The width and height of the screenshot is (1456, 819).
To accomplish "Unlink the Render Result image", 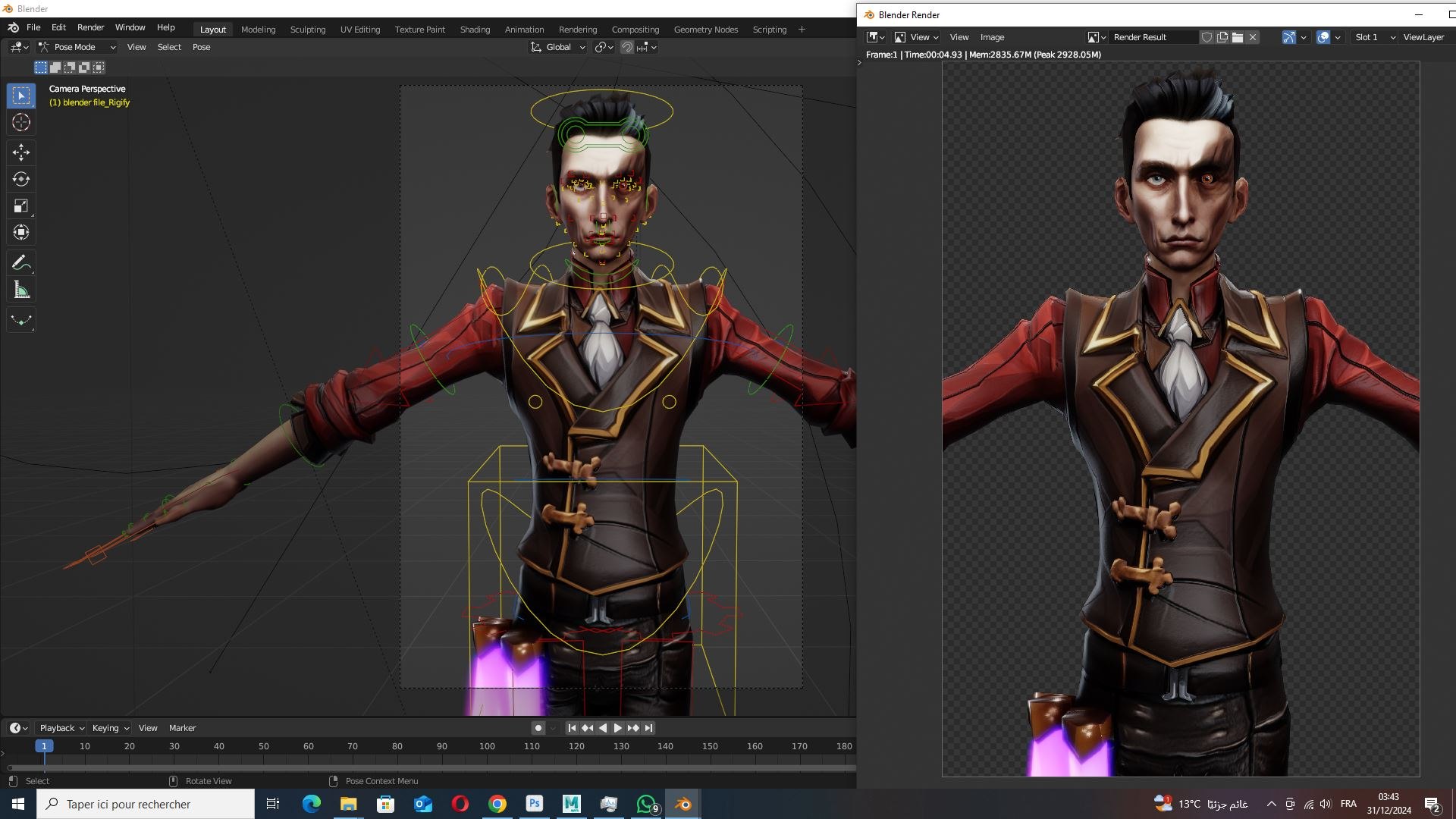I will click(1253, 37).
